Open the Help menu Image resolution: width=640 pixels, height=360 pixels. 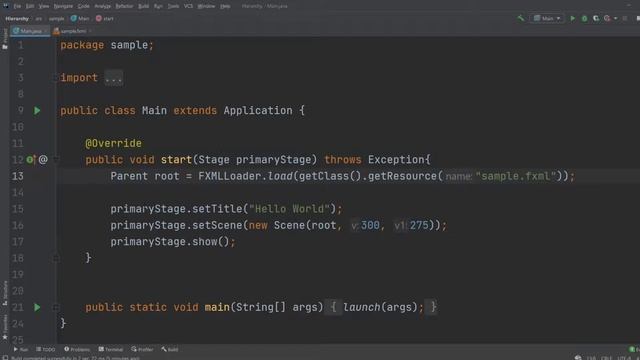pos(225,6)
